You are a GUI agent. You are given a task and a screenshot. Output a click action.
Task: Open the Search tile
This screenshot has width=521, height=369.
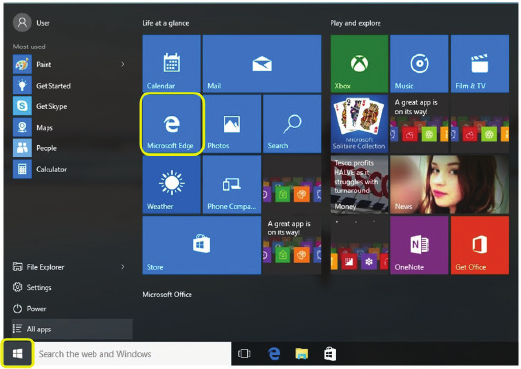click(x=292, y=124)
